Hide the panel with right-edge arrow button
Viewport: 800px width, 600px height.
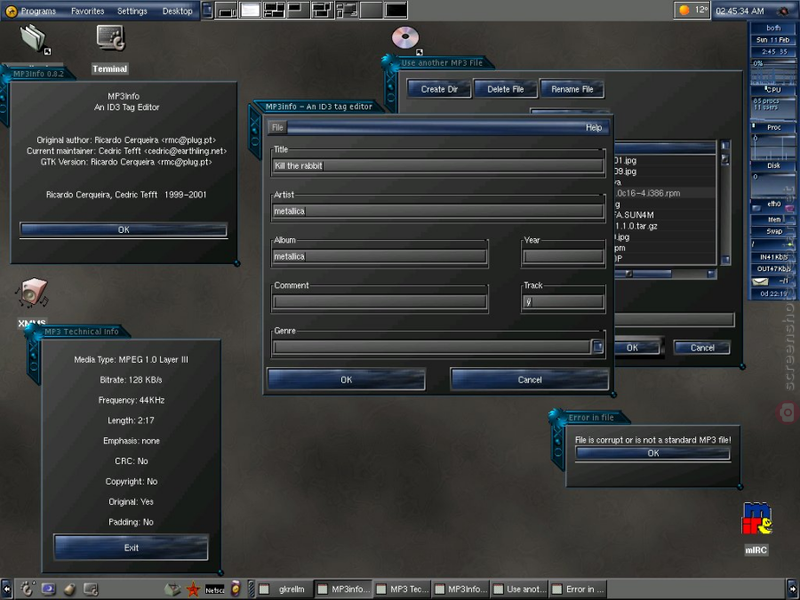point(793,589)
